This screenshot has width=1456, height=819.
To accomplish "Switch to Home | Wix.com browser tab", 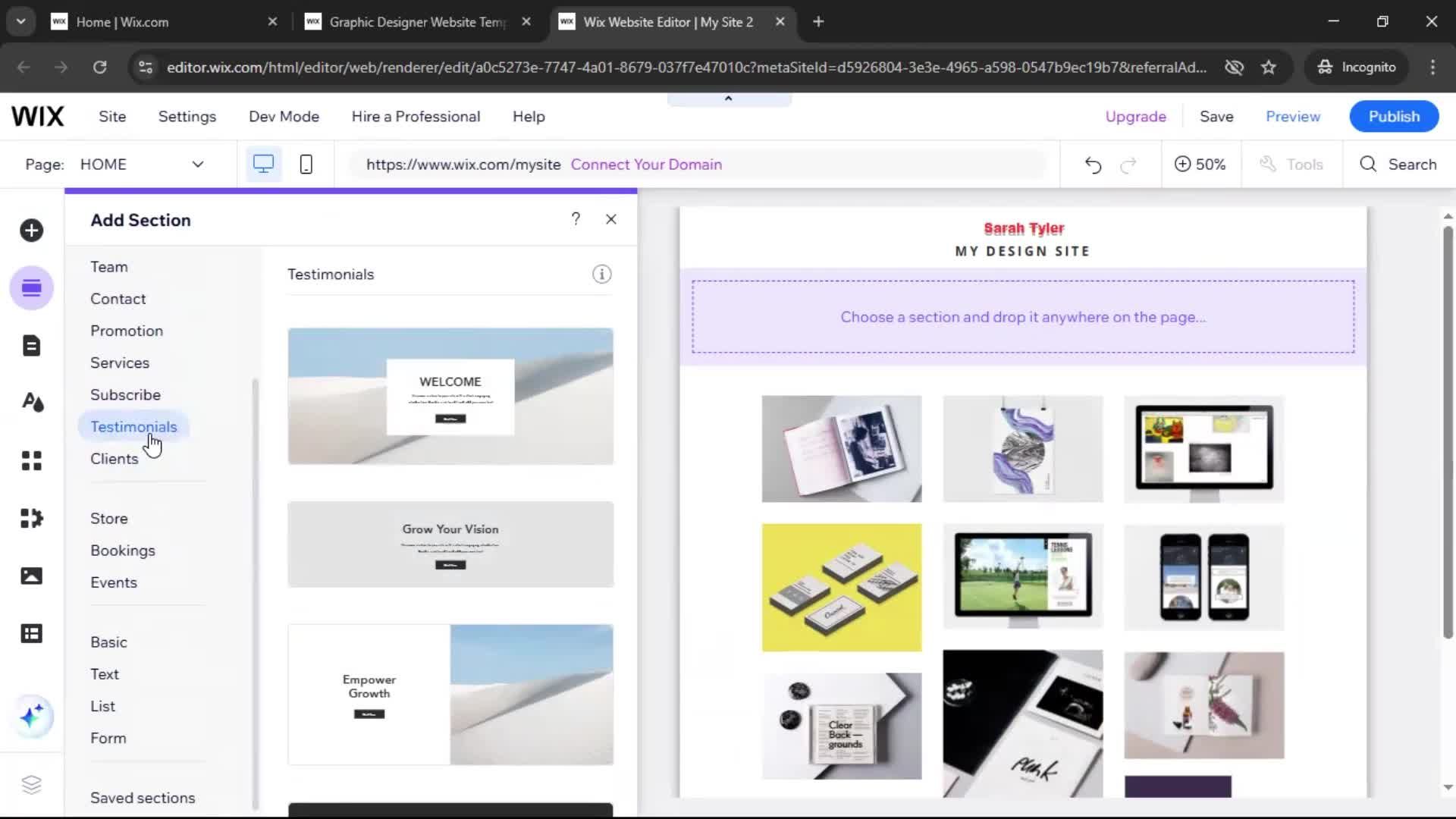I will point(163,22).
